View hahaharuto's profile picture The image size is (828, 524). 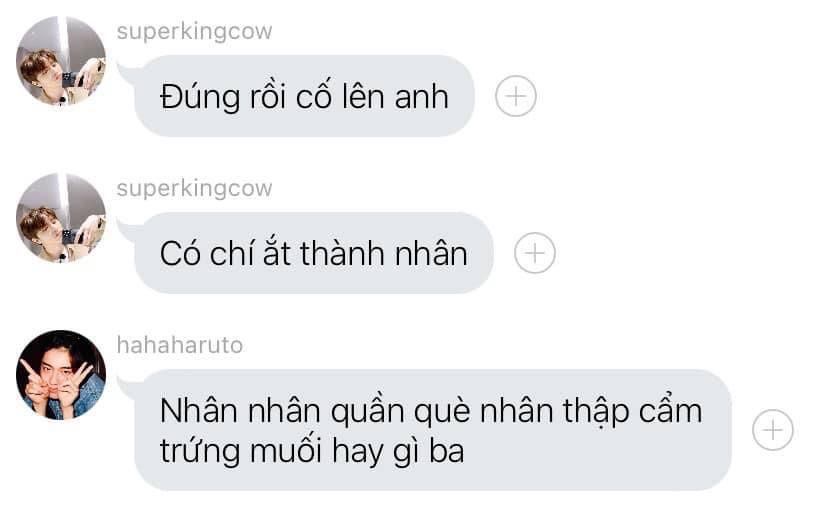click(61, 375)
